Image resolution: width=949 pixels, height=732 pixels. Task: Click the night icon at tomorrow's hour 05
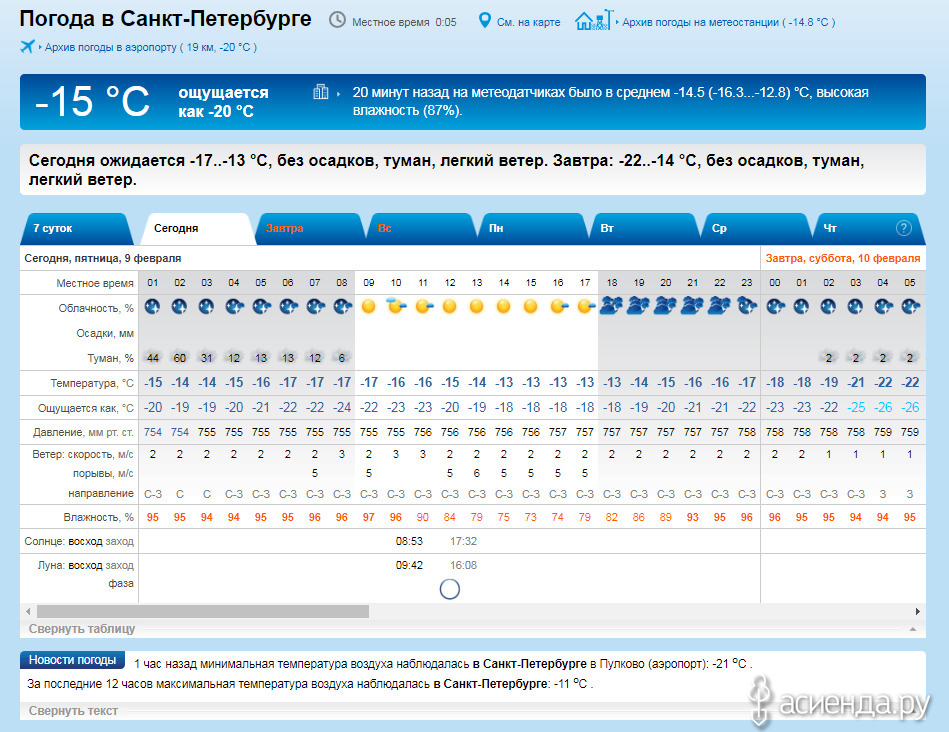[x=910, y=306]
